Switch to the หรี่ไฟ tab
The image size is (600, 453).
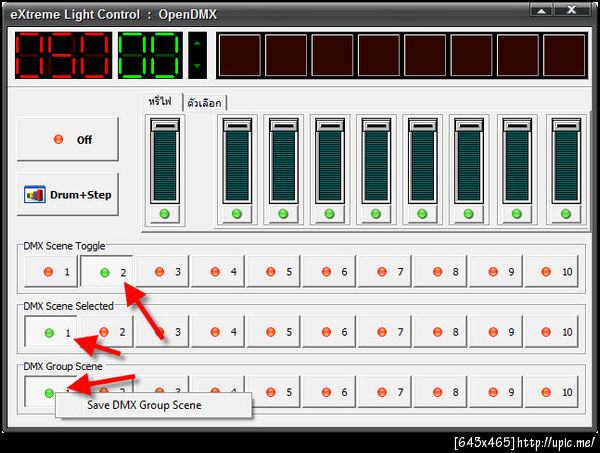[x=161, y=102]
